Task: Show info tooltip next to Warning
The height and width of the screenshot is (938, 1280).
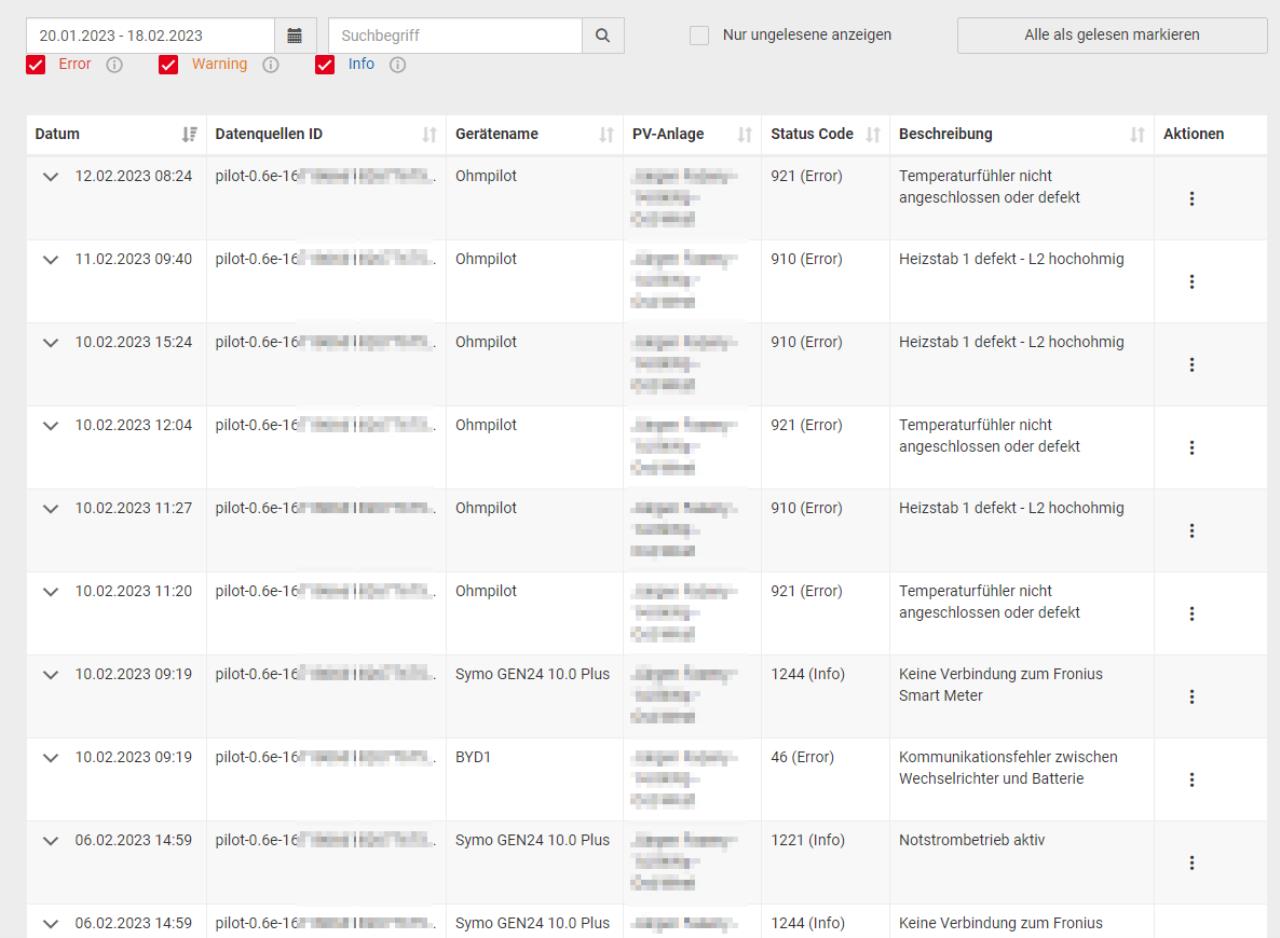Action: tap(269, 65)
